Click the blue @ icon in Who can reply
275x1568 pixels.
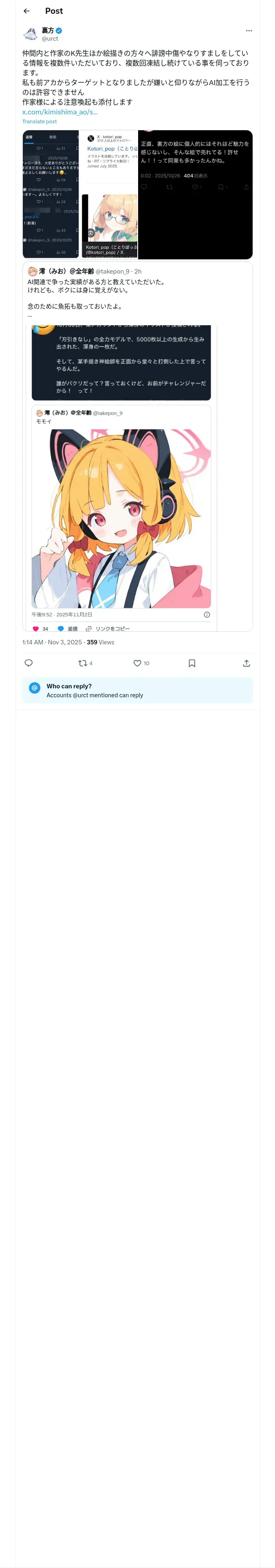[35, 687]
